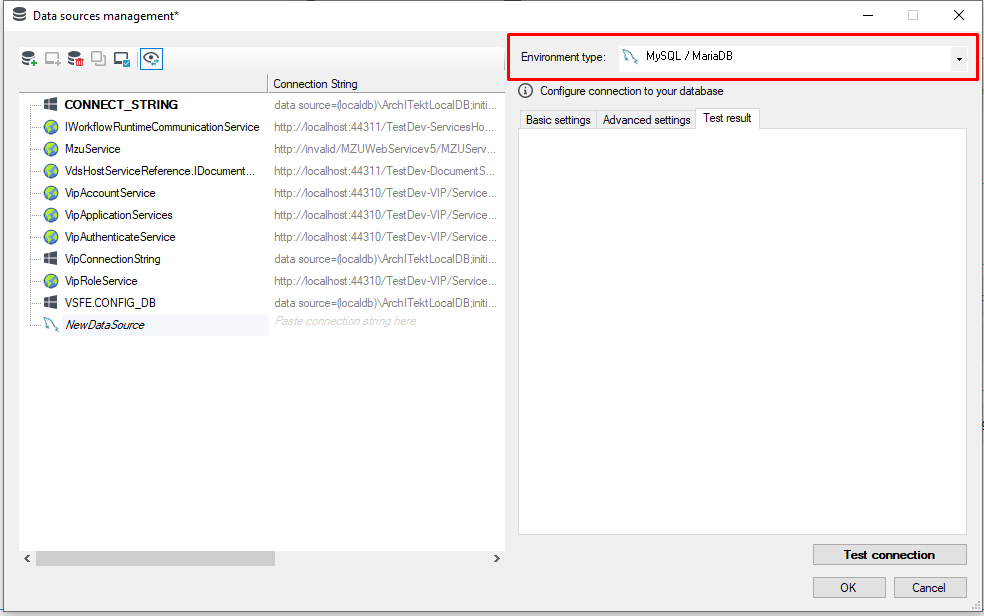Select the VipRoleService row
The height and width of the screenshot is (616, 984).
pos(101,280)
